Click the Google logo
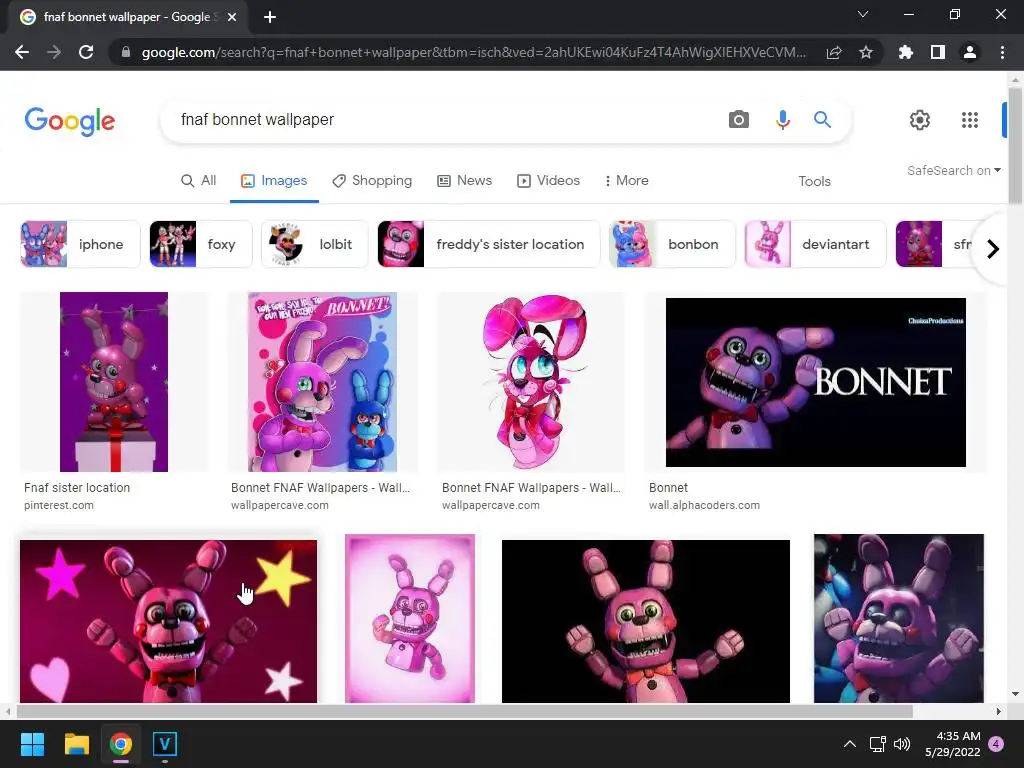The height and width of the screenshot is (768, 1024). point(70,121)
